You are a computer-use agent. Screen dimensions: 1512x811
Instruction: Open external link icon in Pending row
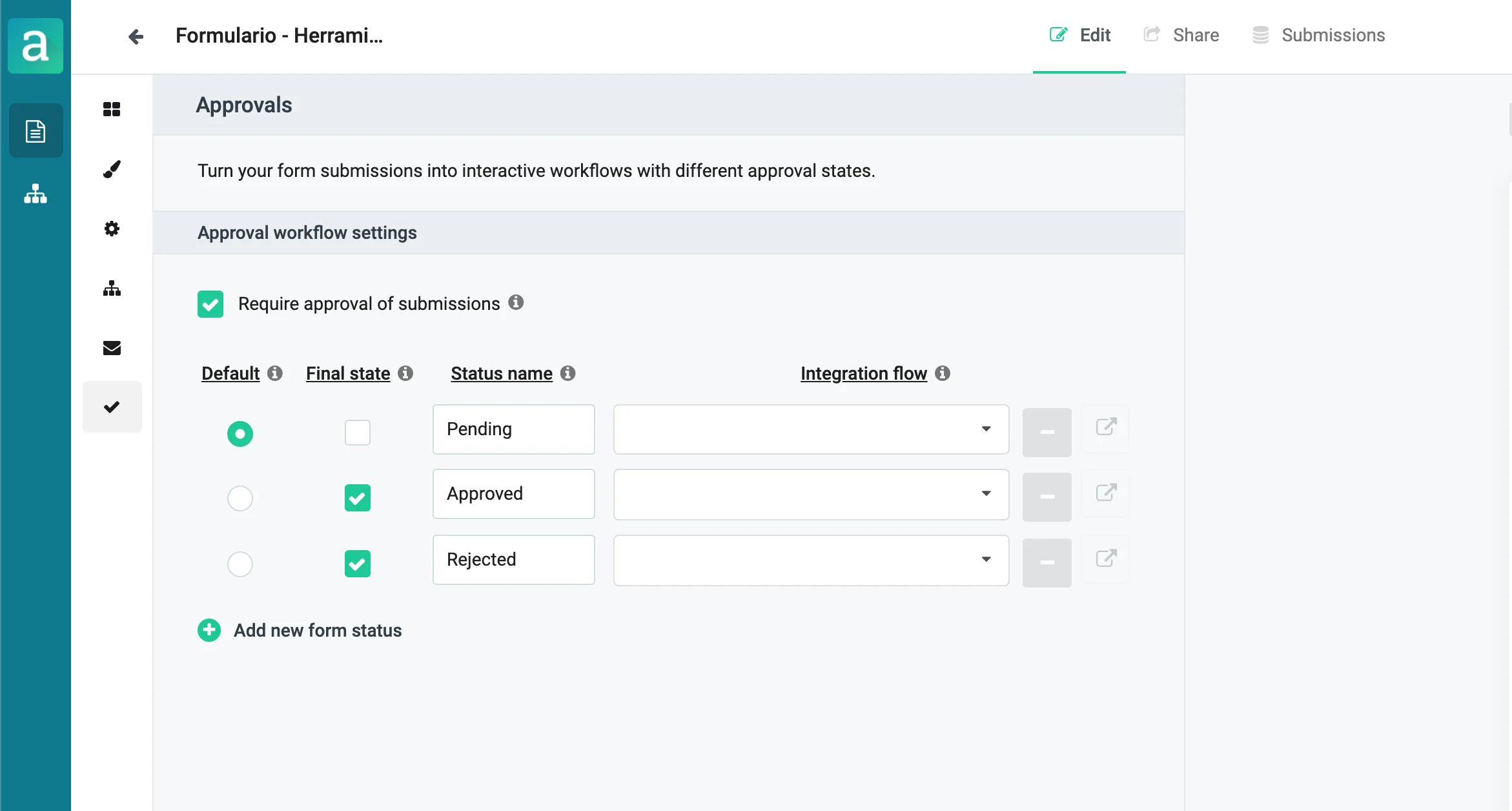pos(1106,427)
